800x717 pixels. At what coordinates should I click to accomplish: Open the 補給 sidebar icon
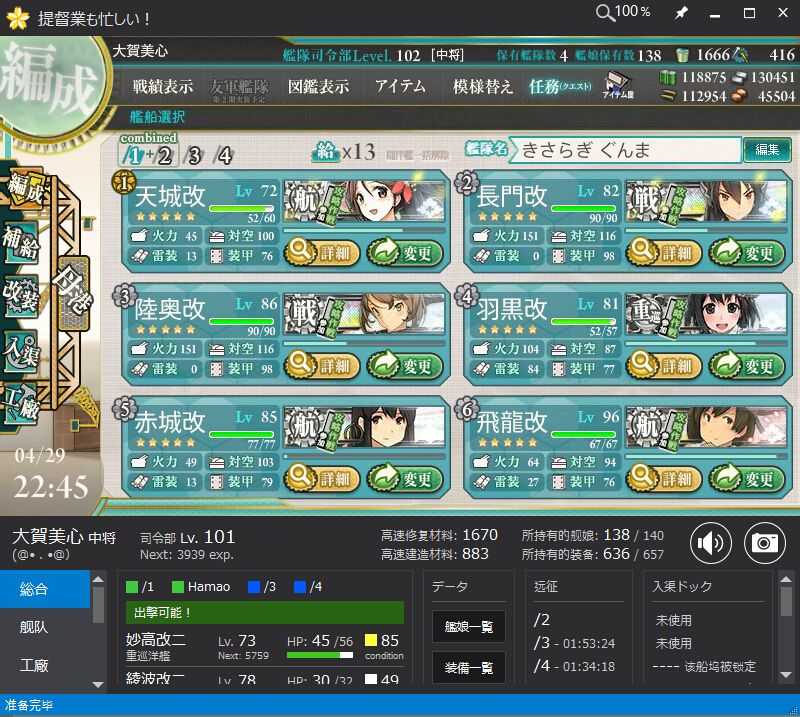[21, 242]
